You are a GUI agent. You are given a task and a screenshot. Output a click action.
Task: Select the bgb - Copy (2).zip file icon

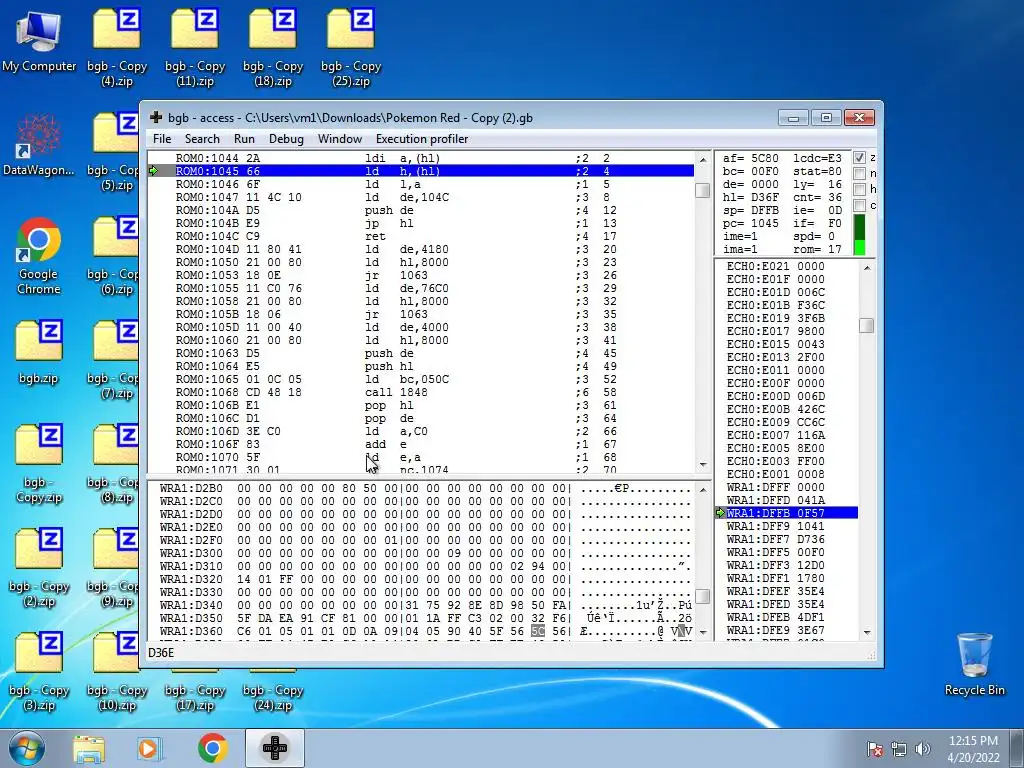coord(39,568)
